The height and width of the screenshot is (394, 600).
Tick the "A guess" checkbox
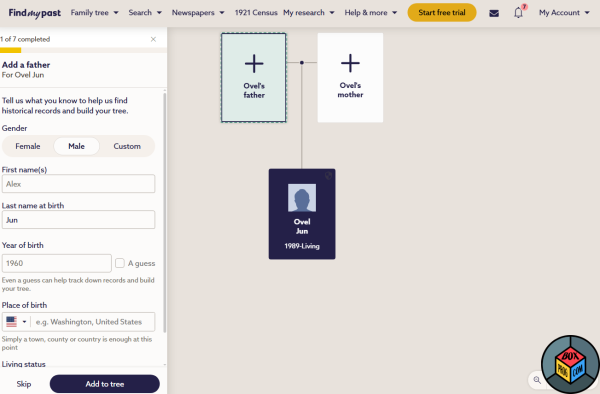tap(120, 263)
